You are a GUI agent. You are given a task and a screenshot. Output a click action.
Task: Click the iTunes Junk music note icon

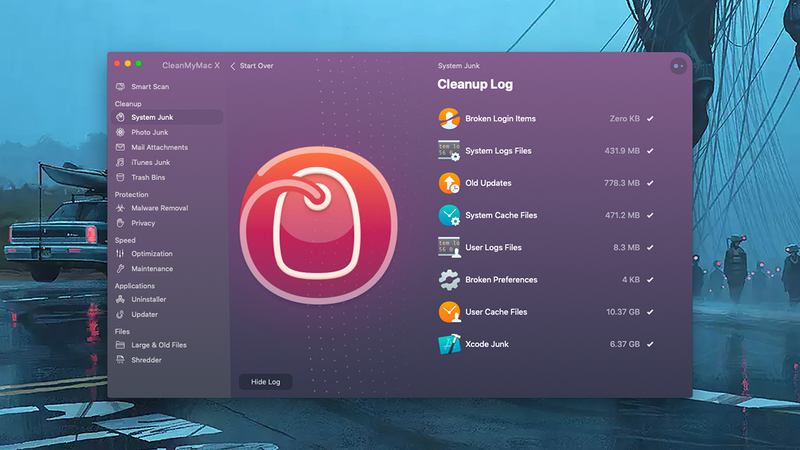120,162
